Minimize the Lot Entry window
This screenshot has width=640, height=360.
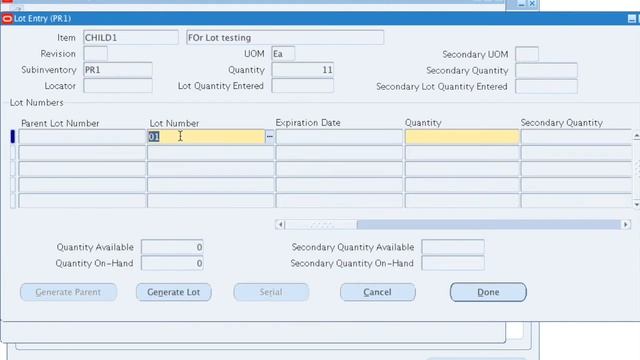[x=631, y=19]
